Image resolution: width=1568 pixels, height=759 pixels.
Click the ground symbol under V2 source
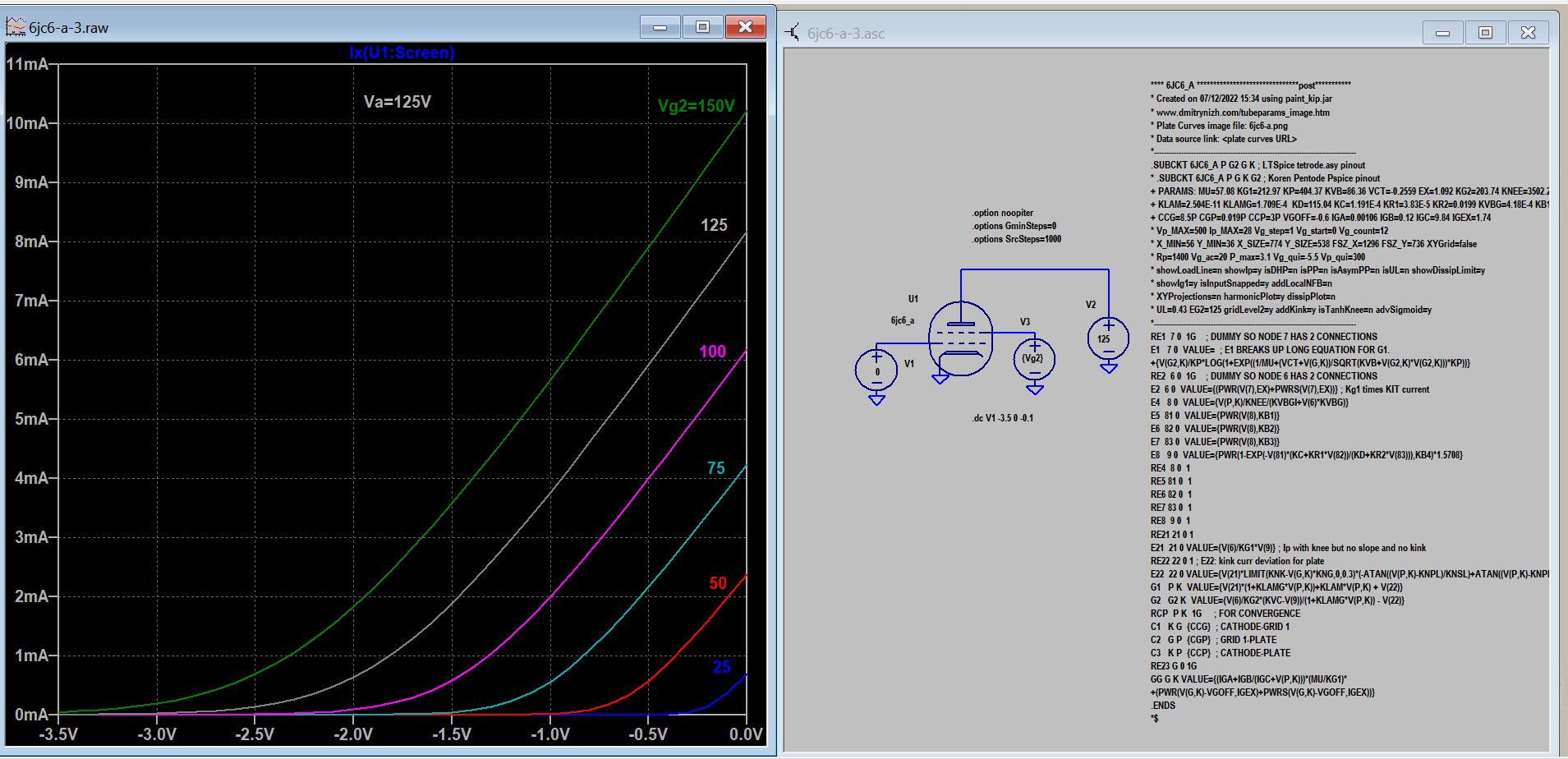(x=1109, y=368)
